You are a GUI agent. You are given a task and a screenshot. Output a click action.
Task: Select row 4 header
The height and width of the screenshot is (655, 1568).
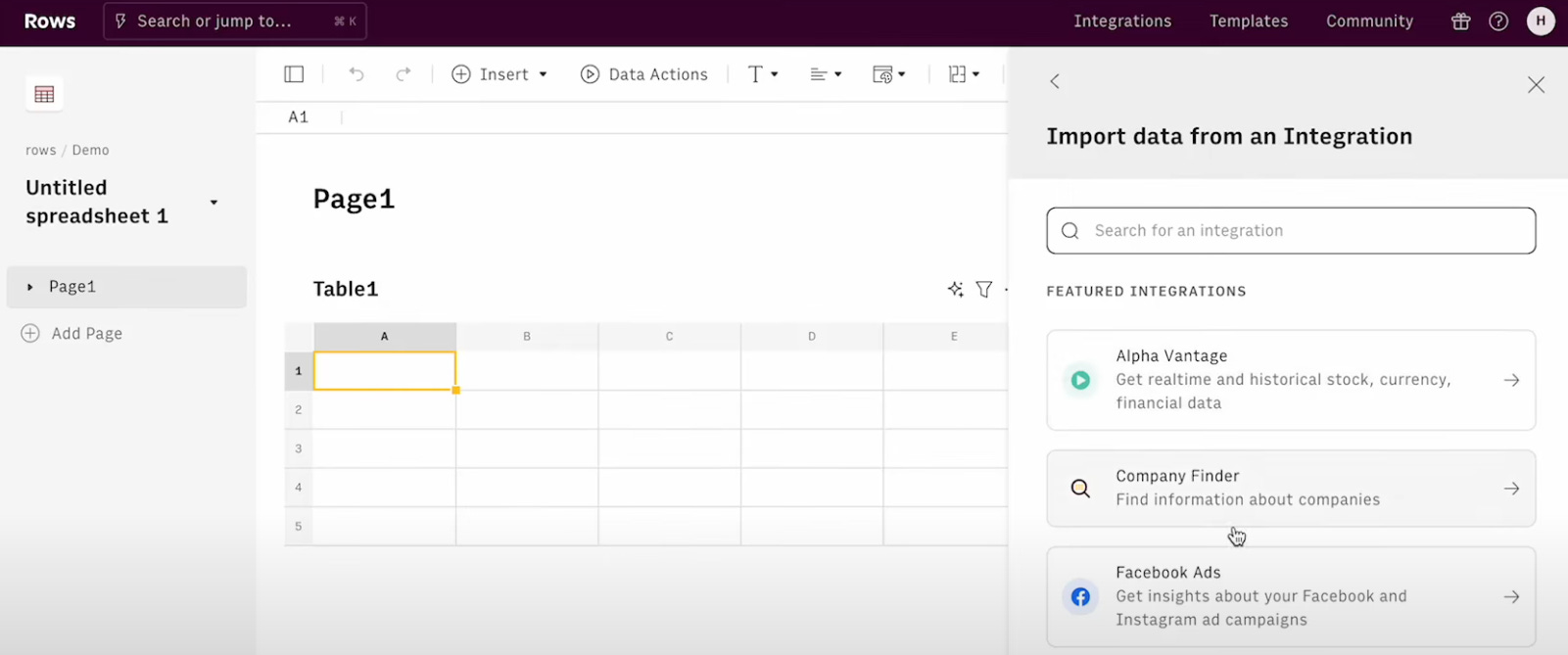[x=299, y=487]
